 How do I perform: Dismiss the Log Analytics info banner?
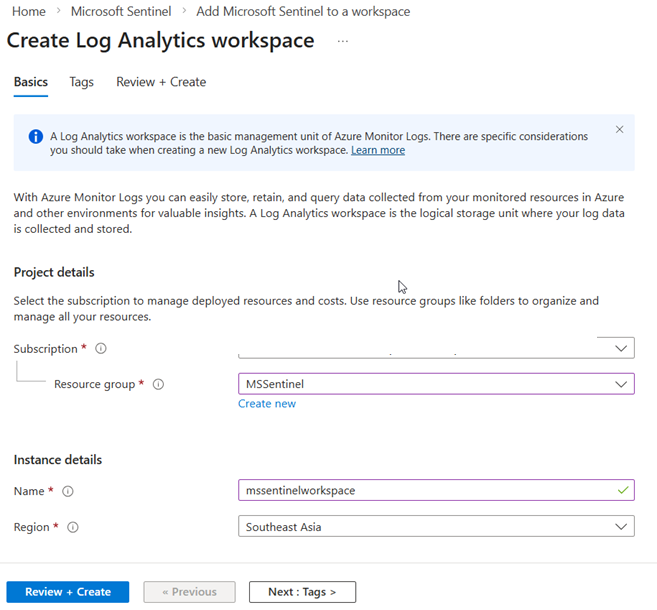pos(619,129)
